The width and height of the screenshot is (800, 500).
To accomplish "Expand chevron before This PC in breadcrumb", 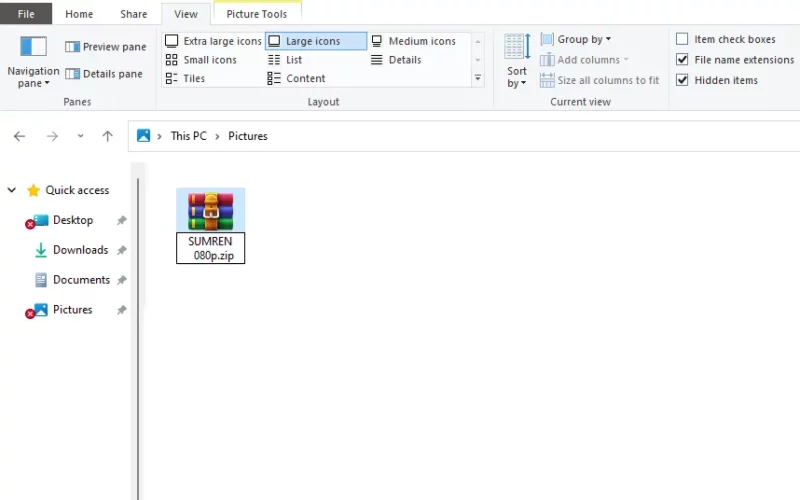I will pyautogui.click(x=160, y=136).
